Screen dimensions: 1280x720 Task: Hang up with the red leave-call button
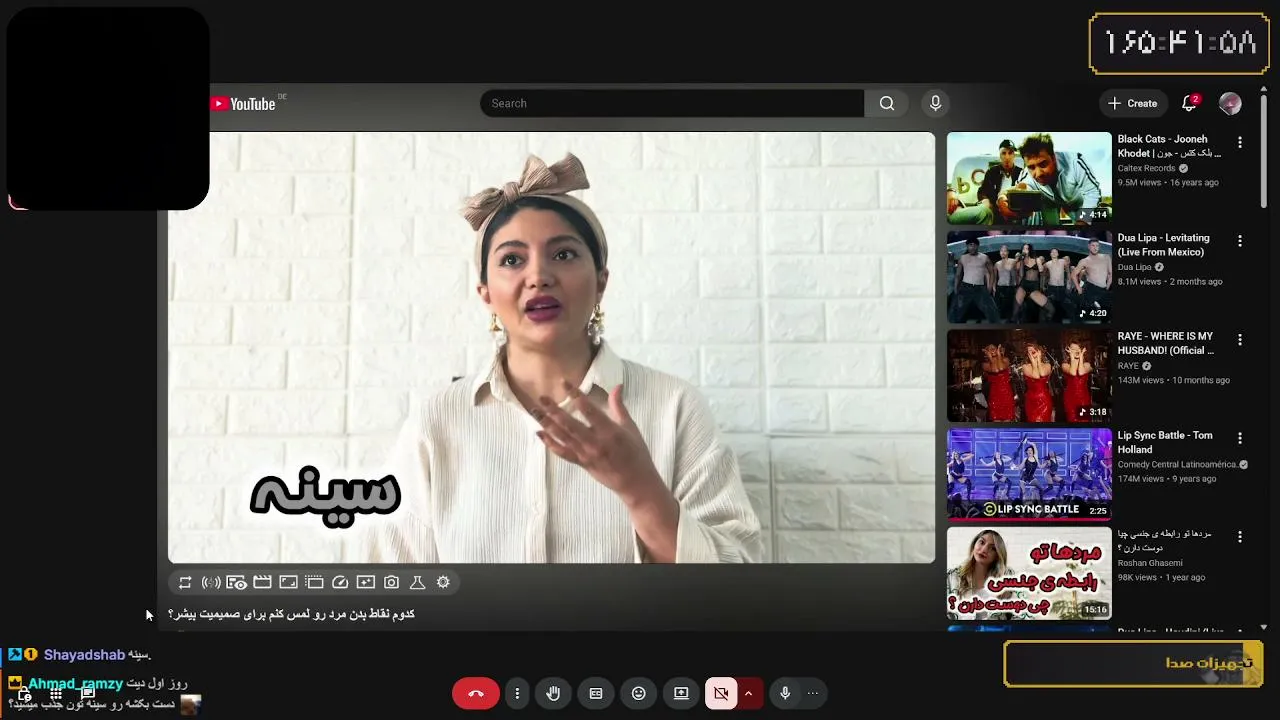(x=475, y=693)
